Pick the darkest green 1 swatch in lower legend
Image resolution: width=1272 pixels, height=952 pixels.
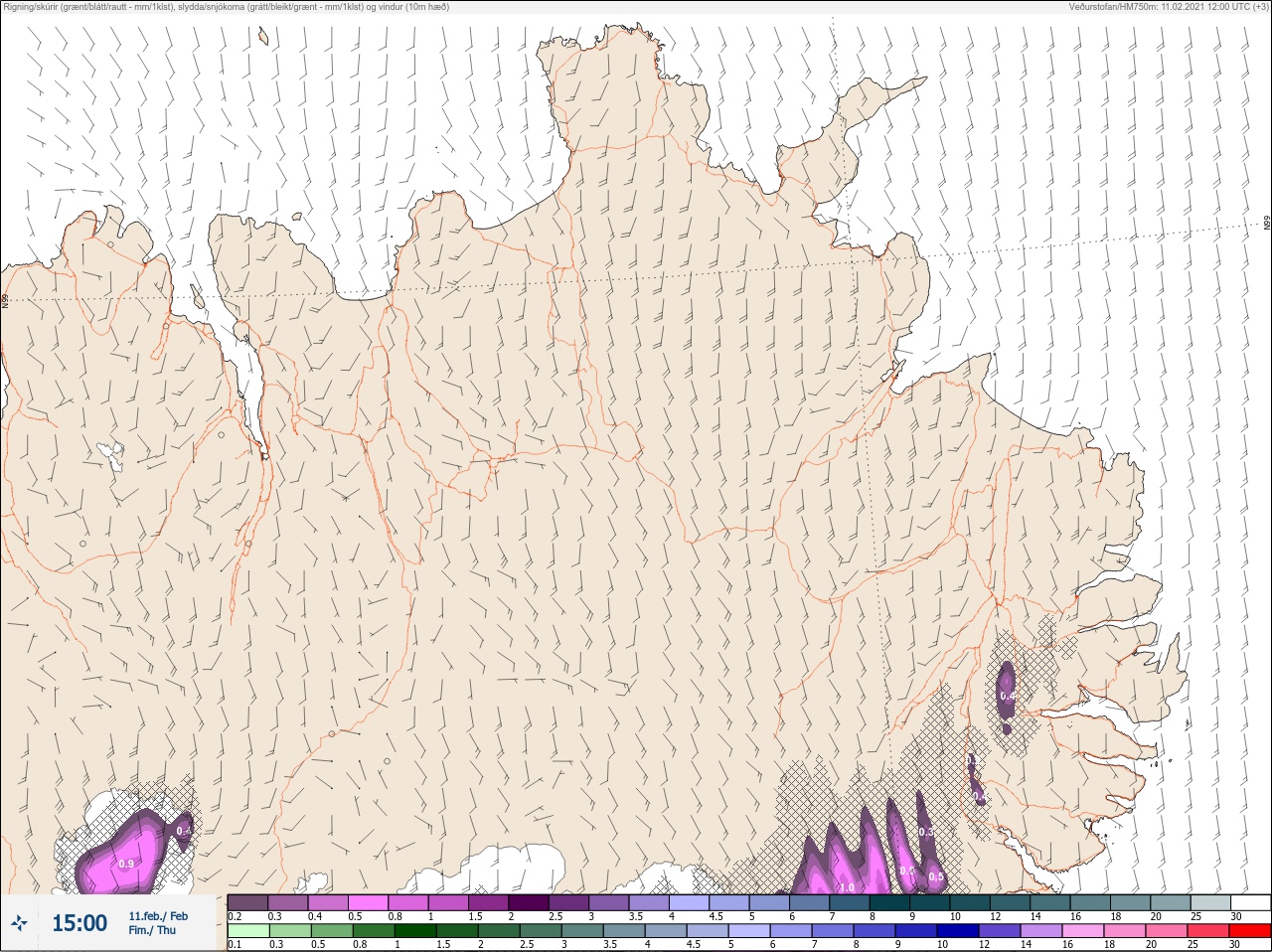(413, 931)
